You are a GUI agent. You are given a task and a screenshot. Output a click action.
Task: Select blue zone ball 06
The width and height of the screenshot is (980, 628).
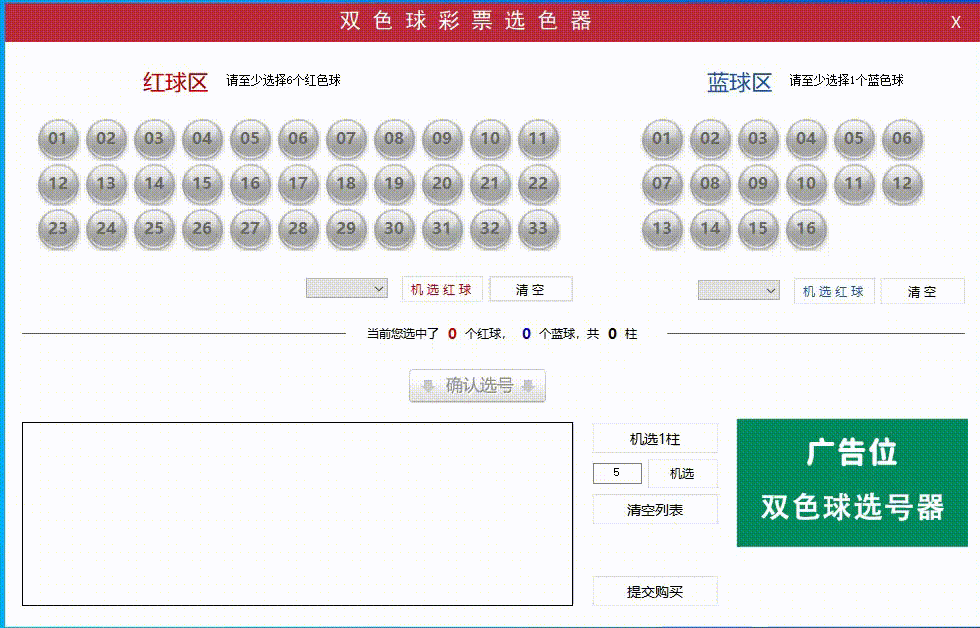point(902,139)
